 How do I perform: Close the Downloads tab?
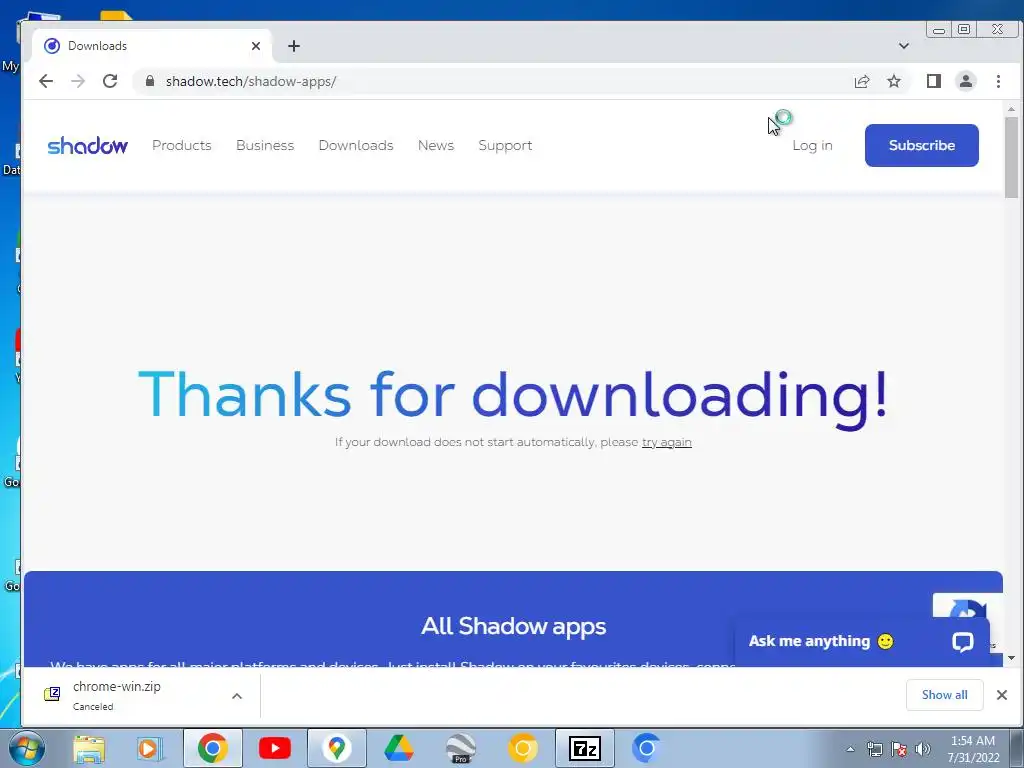pyautogui.click(x=256, y=46)
